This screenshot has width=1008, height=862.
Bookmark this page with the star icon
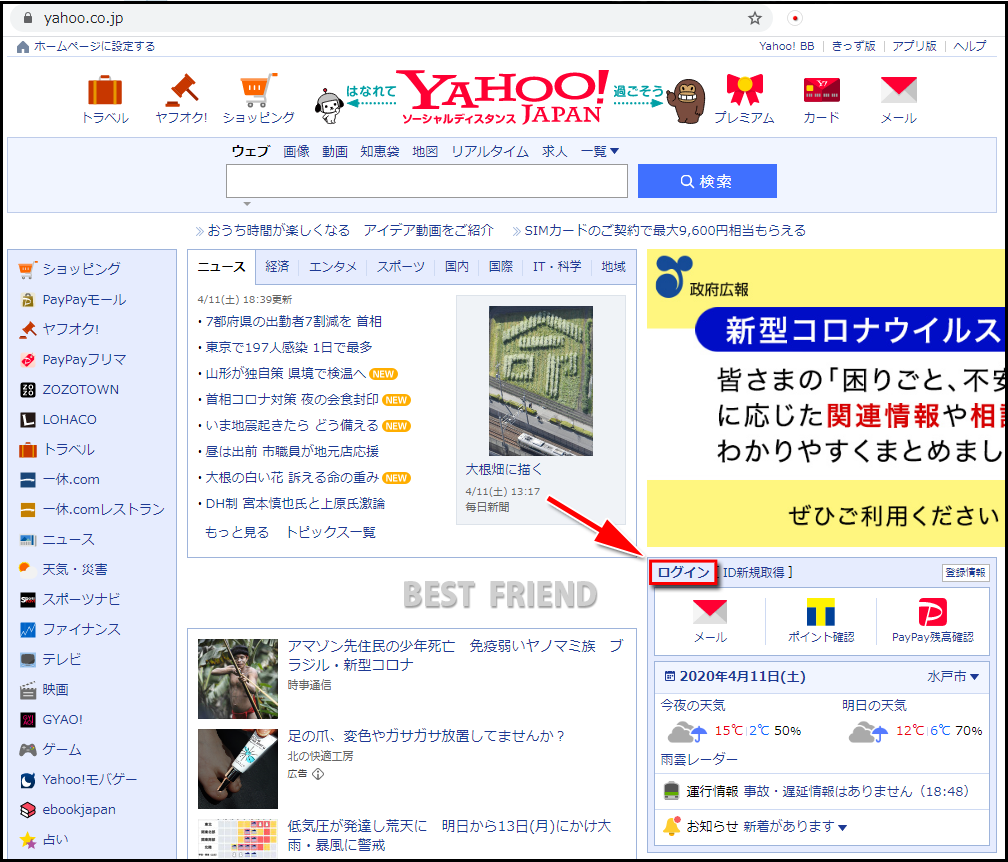(x=755, y=19)
